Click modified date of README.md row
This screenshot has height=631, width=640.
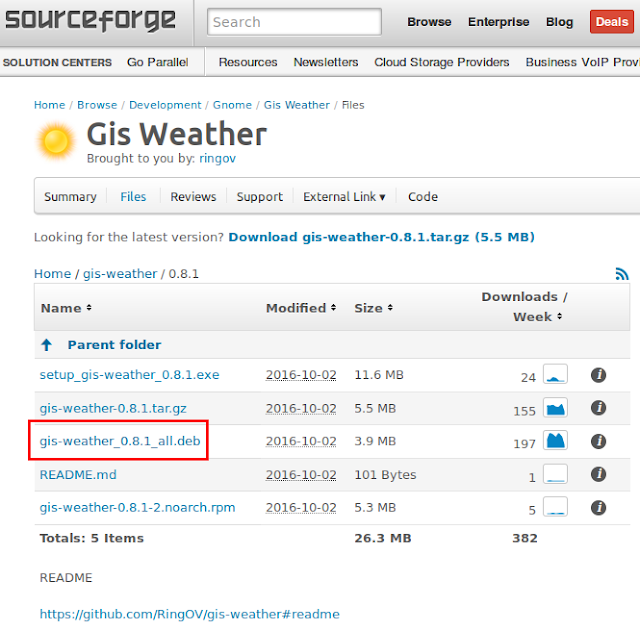301,475
